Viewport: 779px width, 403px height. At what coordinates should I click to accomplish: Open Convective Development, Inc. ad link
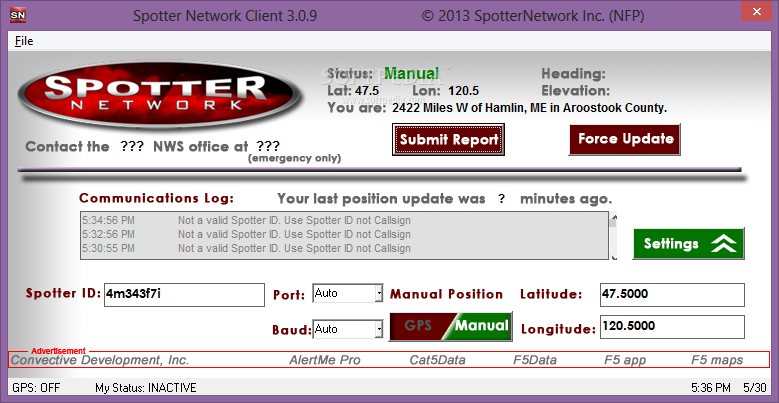point(100,360)
